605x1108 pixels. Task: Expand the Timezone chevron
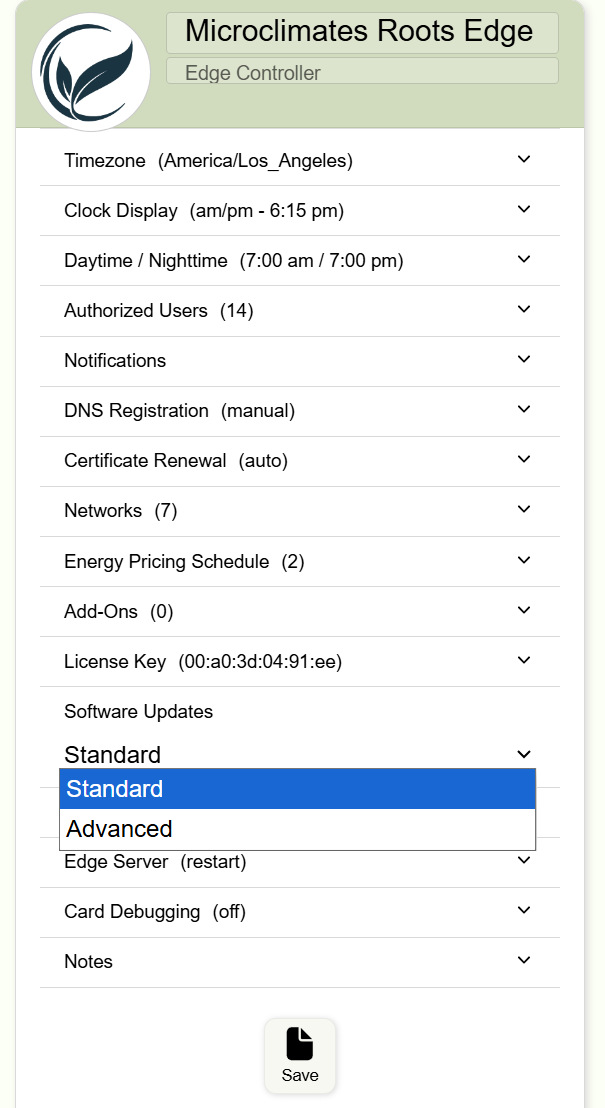click(523, 159)
